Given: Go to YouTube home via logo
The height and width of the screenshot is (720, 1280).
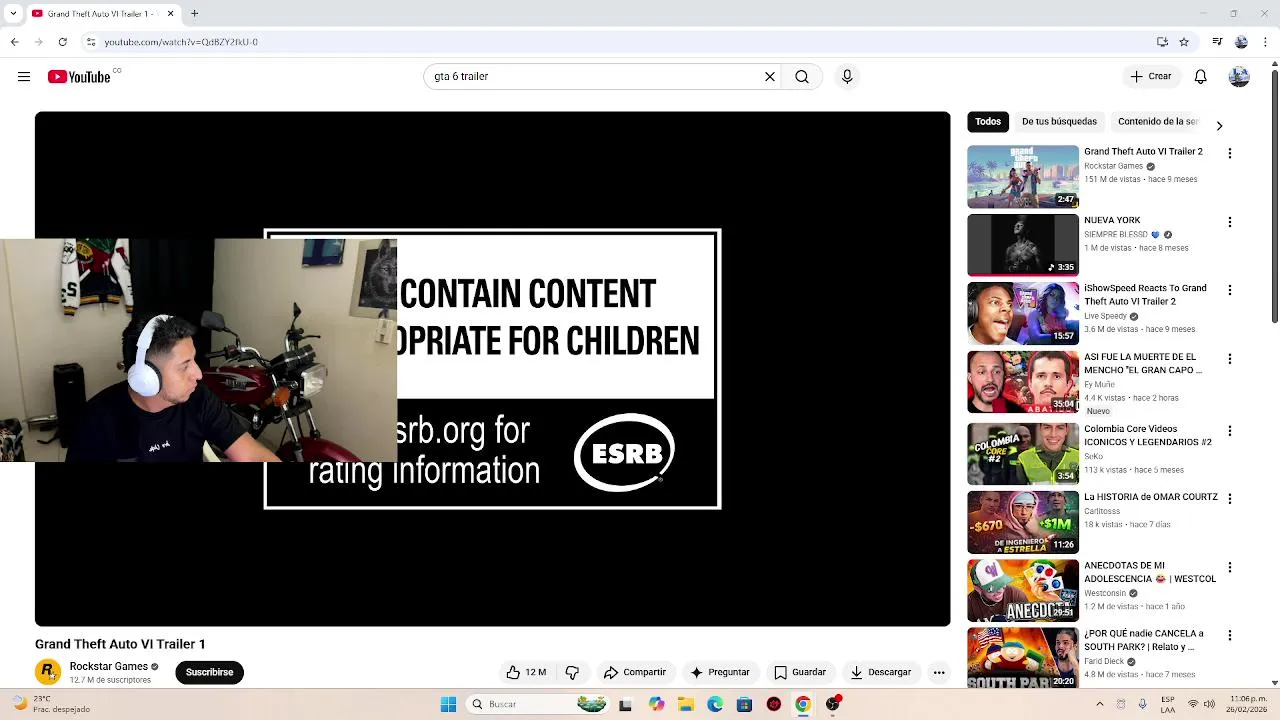Looking at the screenshot, I should tap(79, 77).
